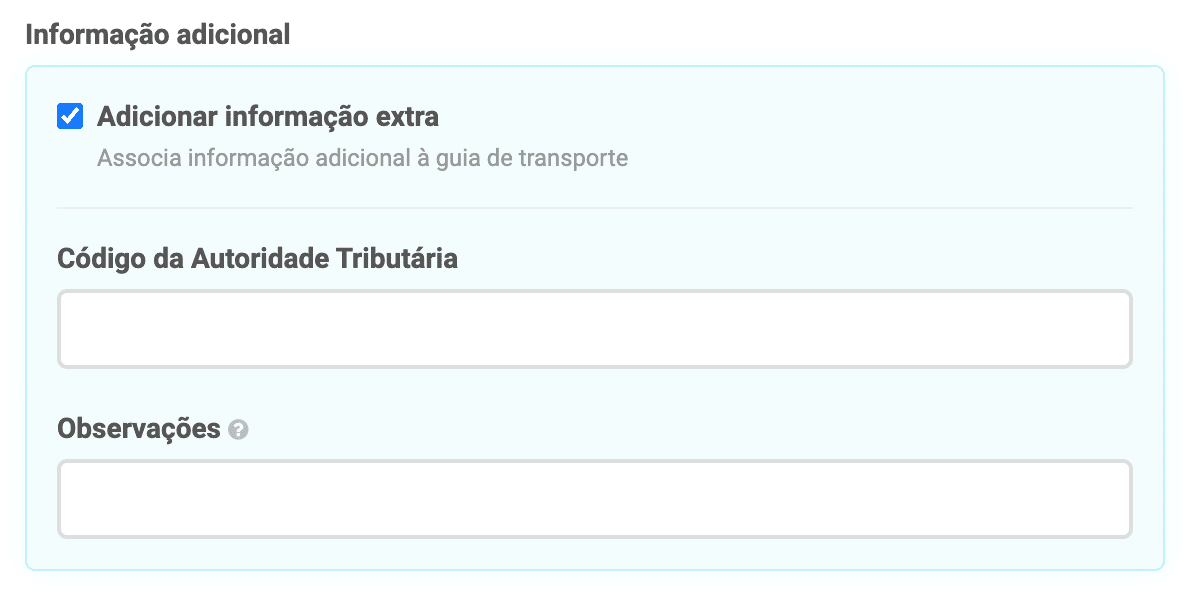Click the Código da Autoridade Tributária label
1192x602 pixels.
pos(257,258)
